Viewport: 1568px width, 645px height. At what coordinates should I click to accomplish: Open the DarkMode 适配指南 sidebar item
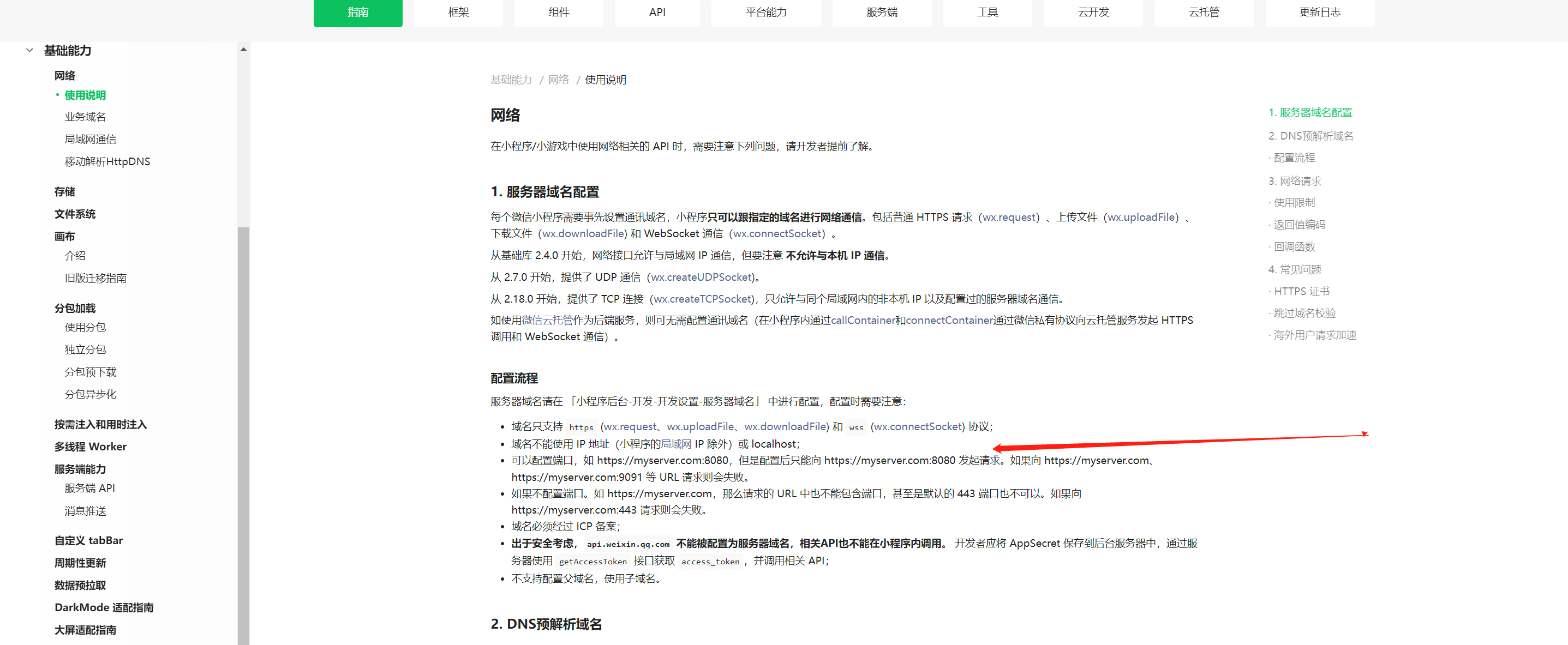click(104, 607)
